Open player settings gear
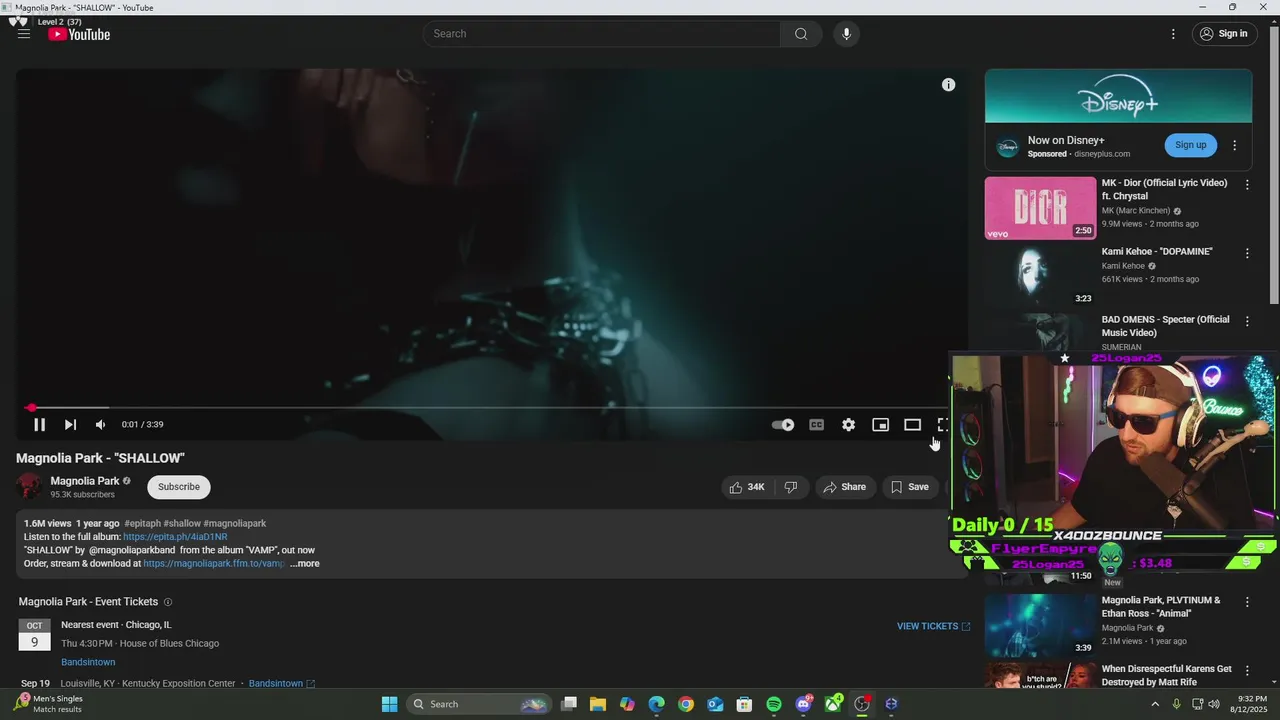This screenshot has height=720, width=1280. (848, 425)
